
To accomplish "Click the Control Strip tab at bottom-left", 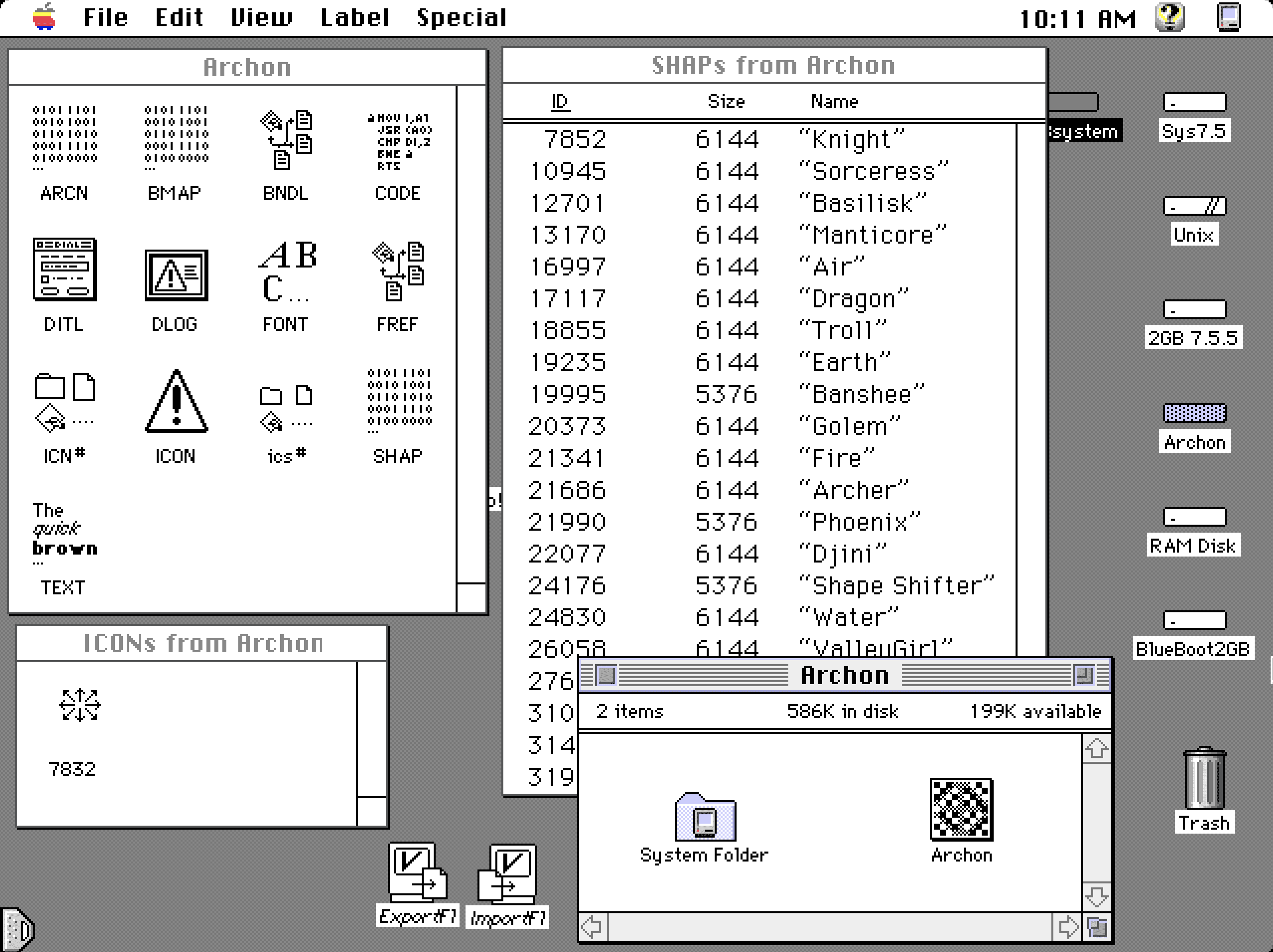I will coord(18,930).
